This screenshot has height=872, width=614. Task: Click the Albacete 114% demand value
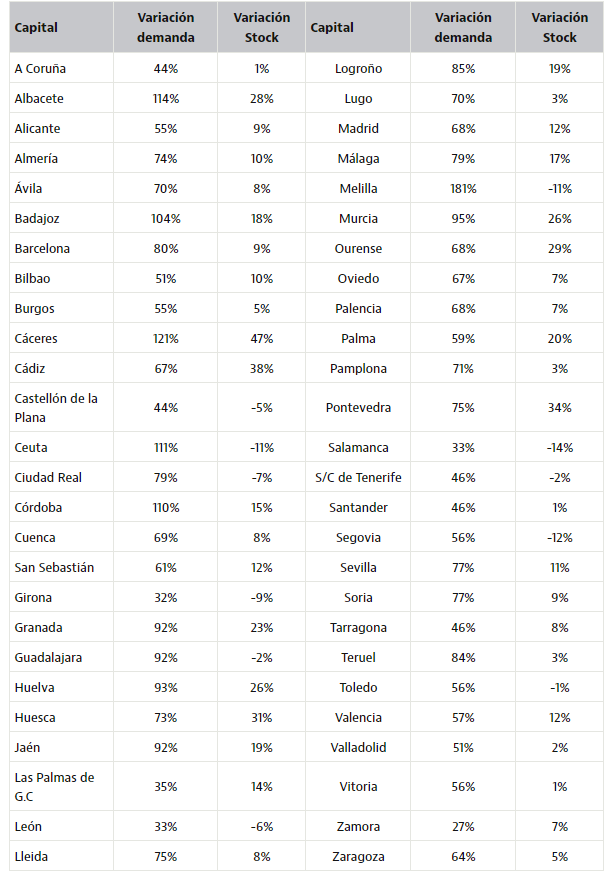[166, 98]
